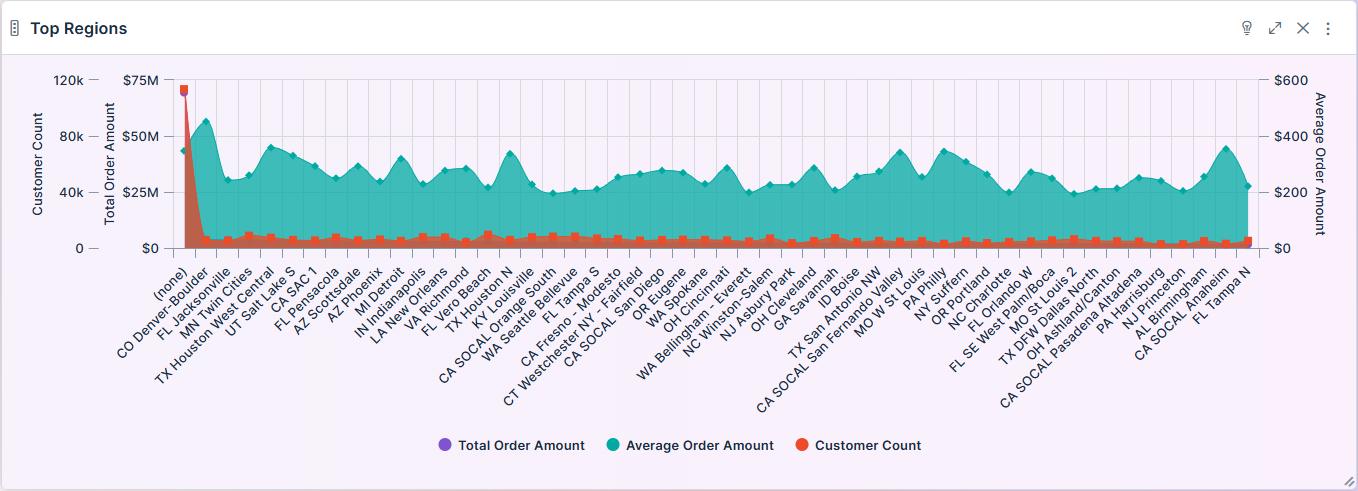Click the purple Total Order Amount legend dot
This screenshot has width=1358, height=491.
445,445
